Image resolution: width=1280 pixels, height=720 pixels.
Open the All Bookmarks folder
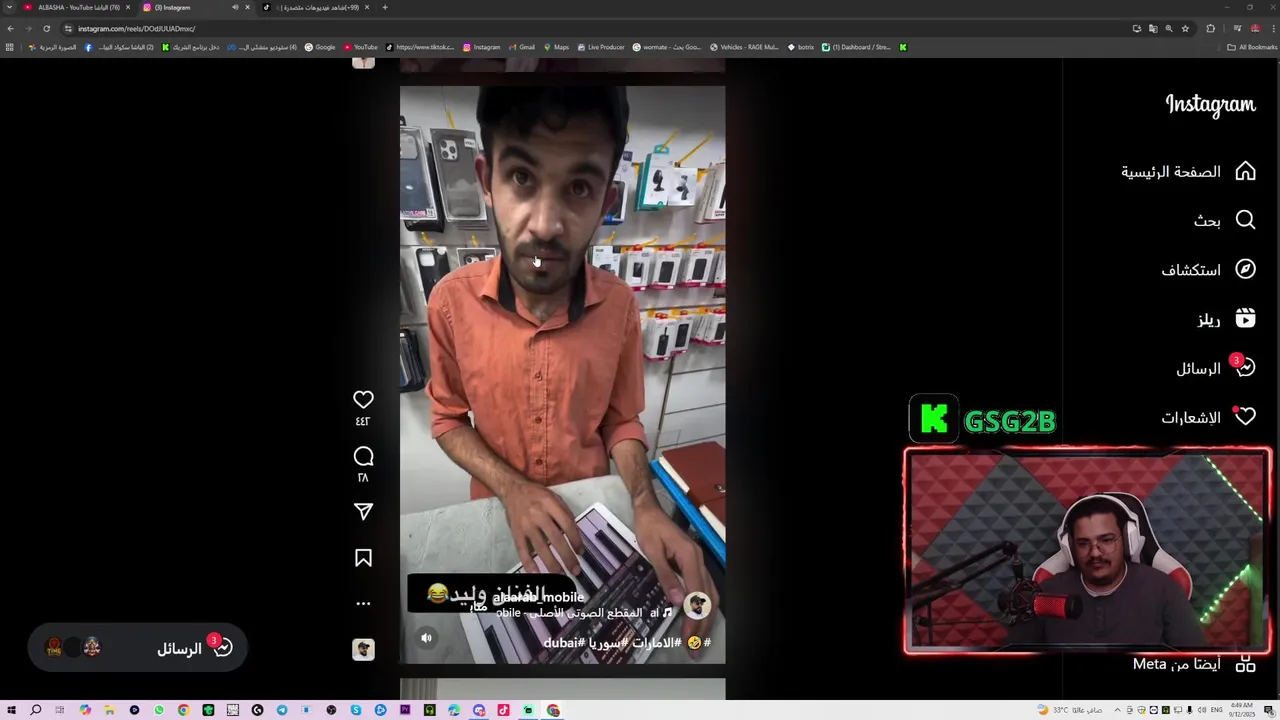(1252, 47)
